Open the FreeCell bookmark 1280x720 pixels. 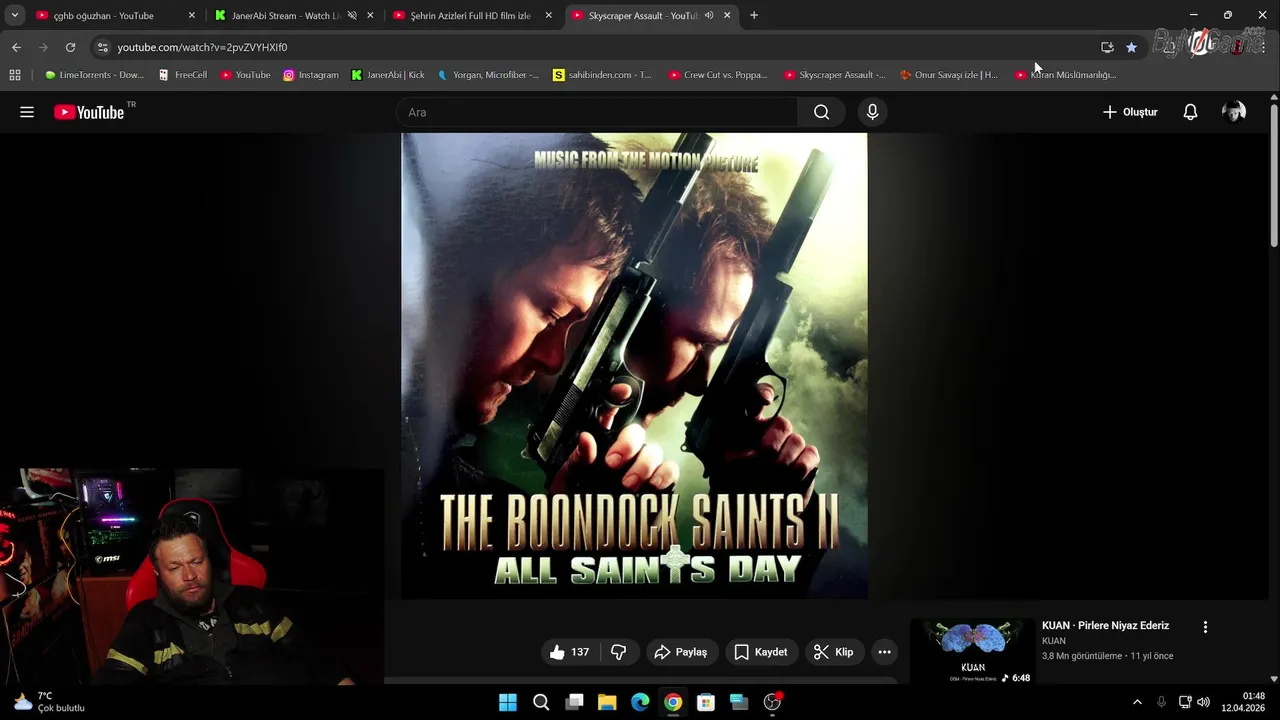coord(182,75)
